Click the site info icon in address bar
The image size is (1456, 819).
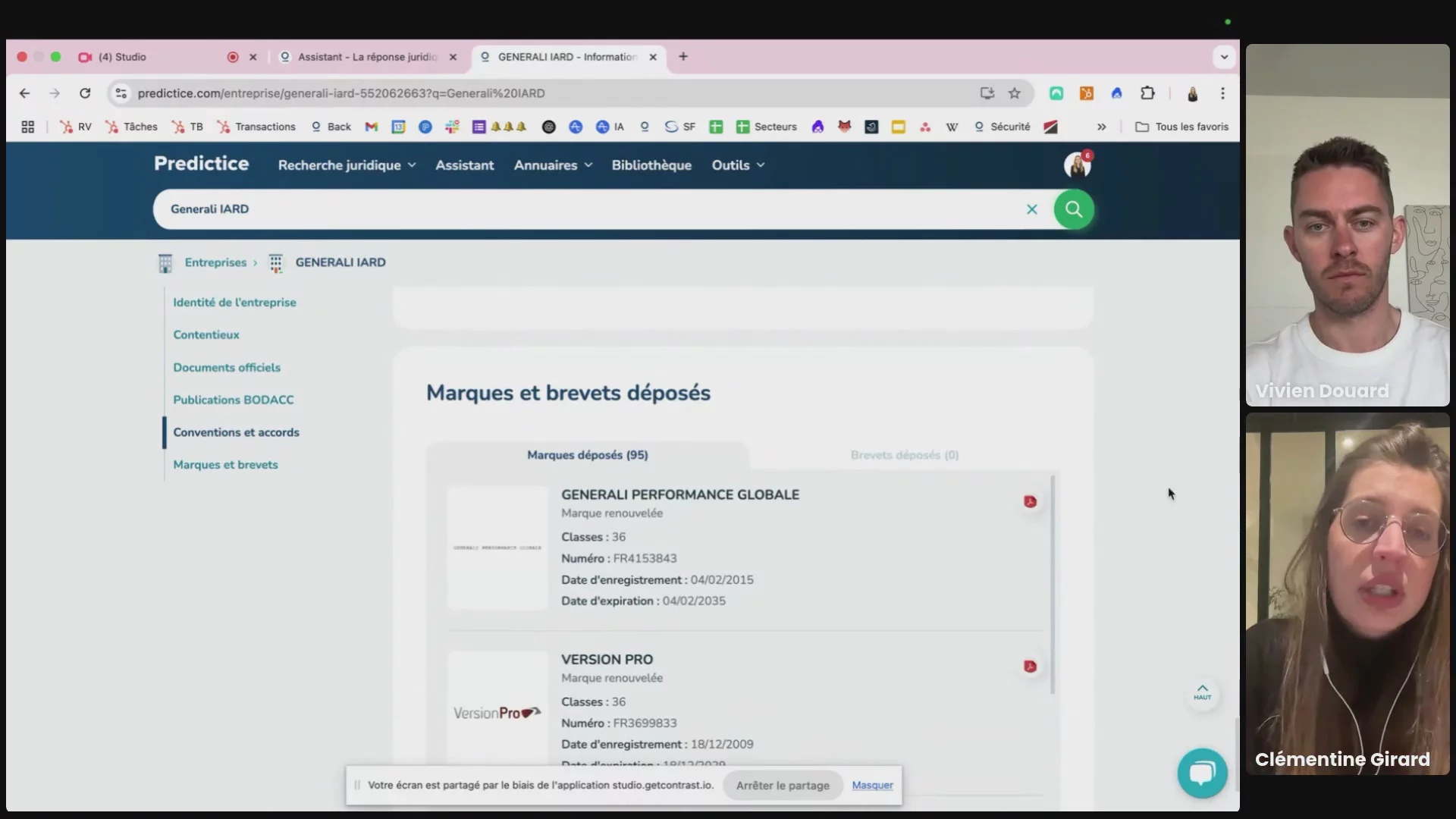[x=121, y=93]
